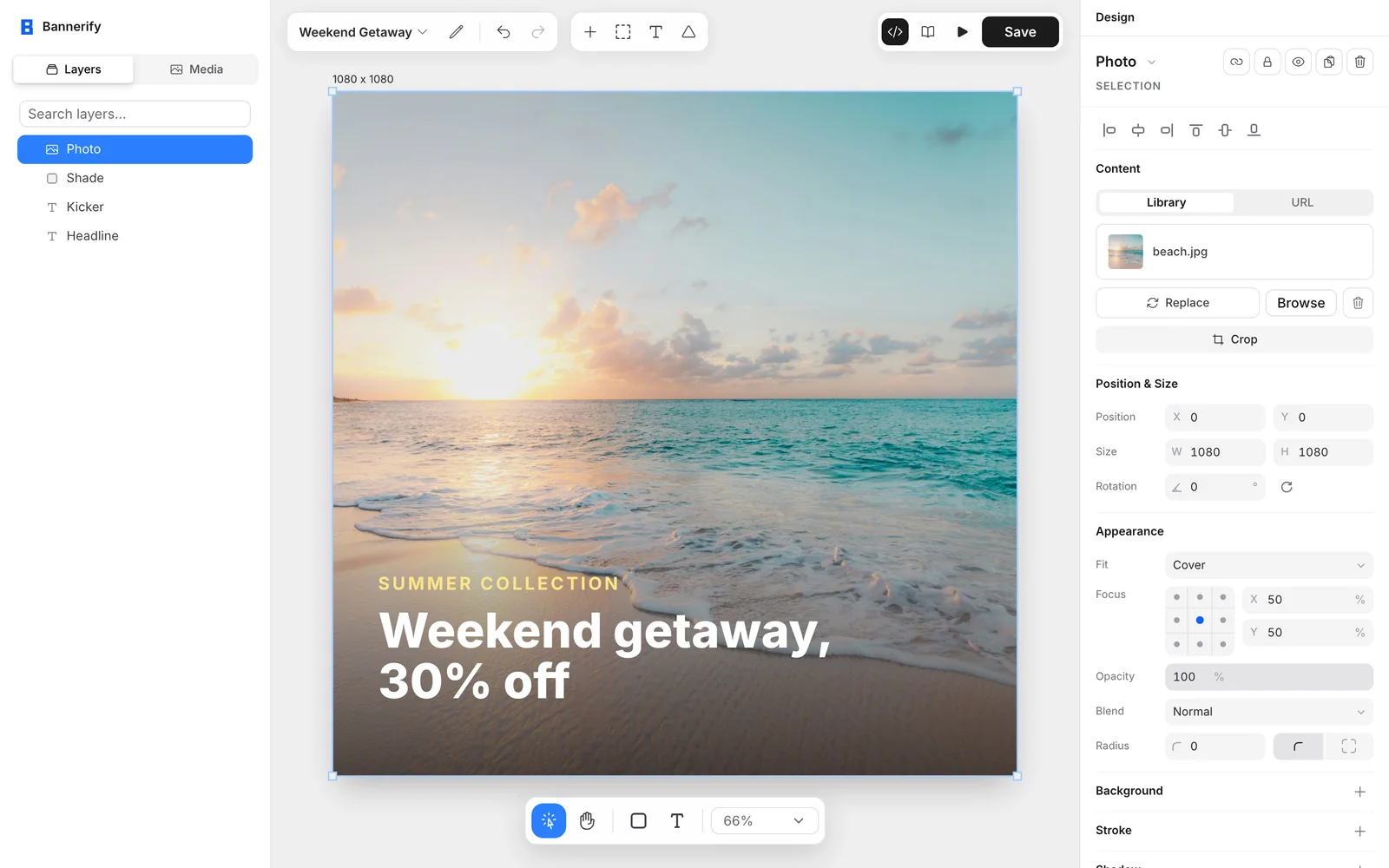The image size is (1389, 868).
Task: Activate the pointer select tool
Action: click(x=549, y=821)
